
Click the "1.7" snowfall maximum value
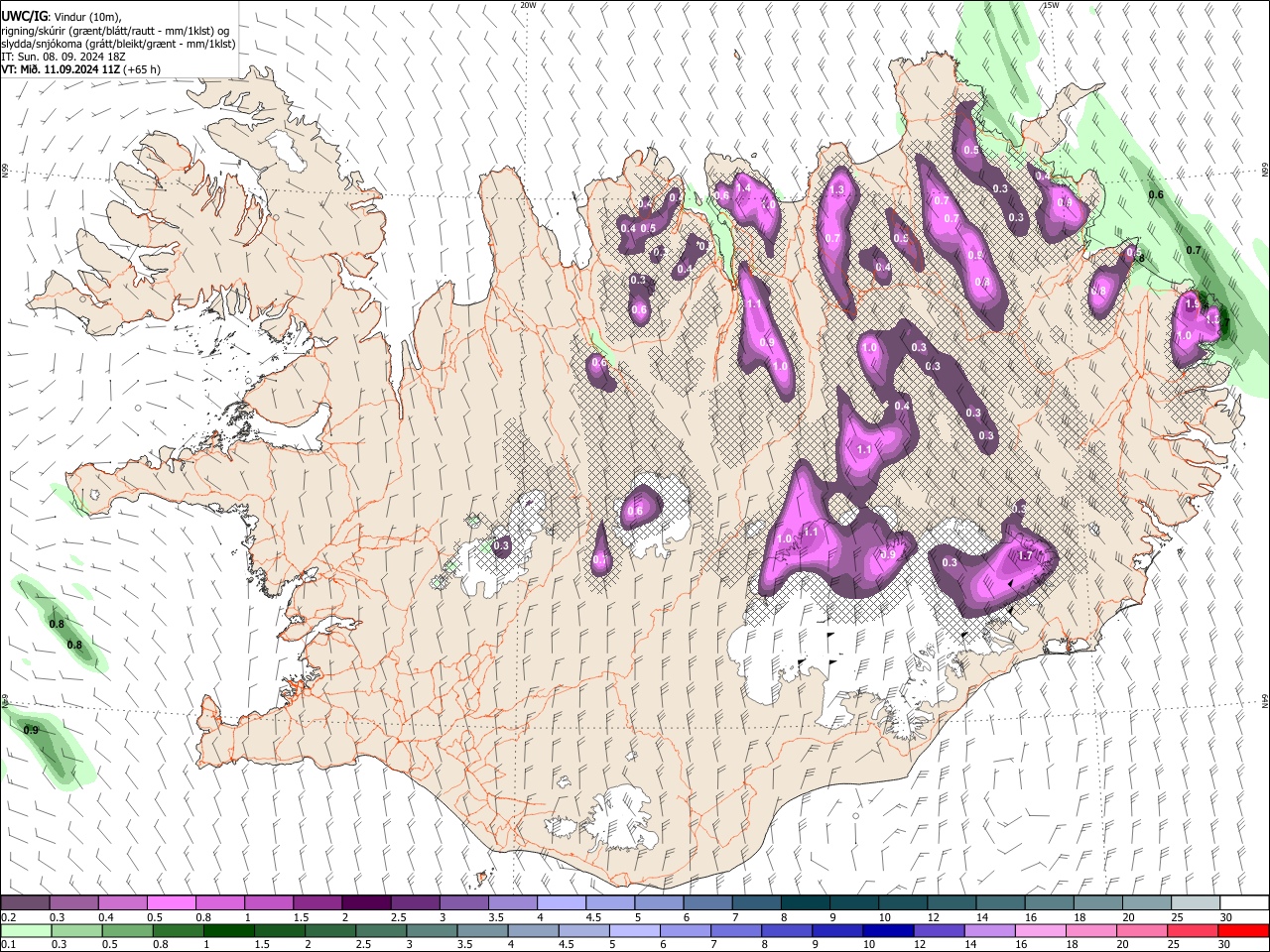coord(1026,555)
